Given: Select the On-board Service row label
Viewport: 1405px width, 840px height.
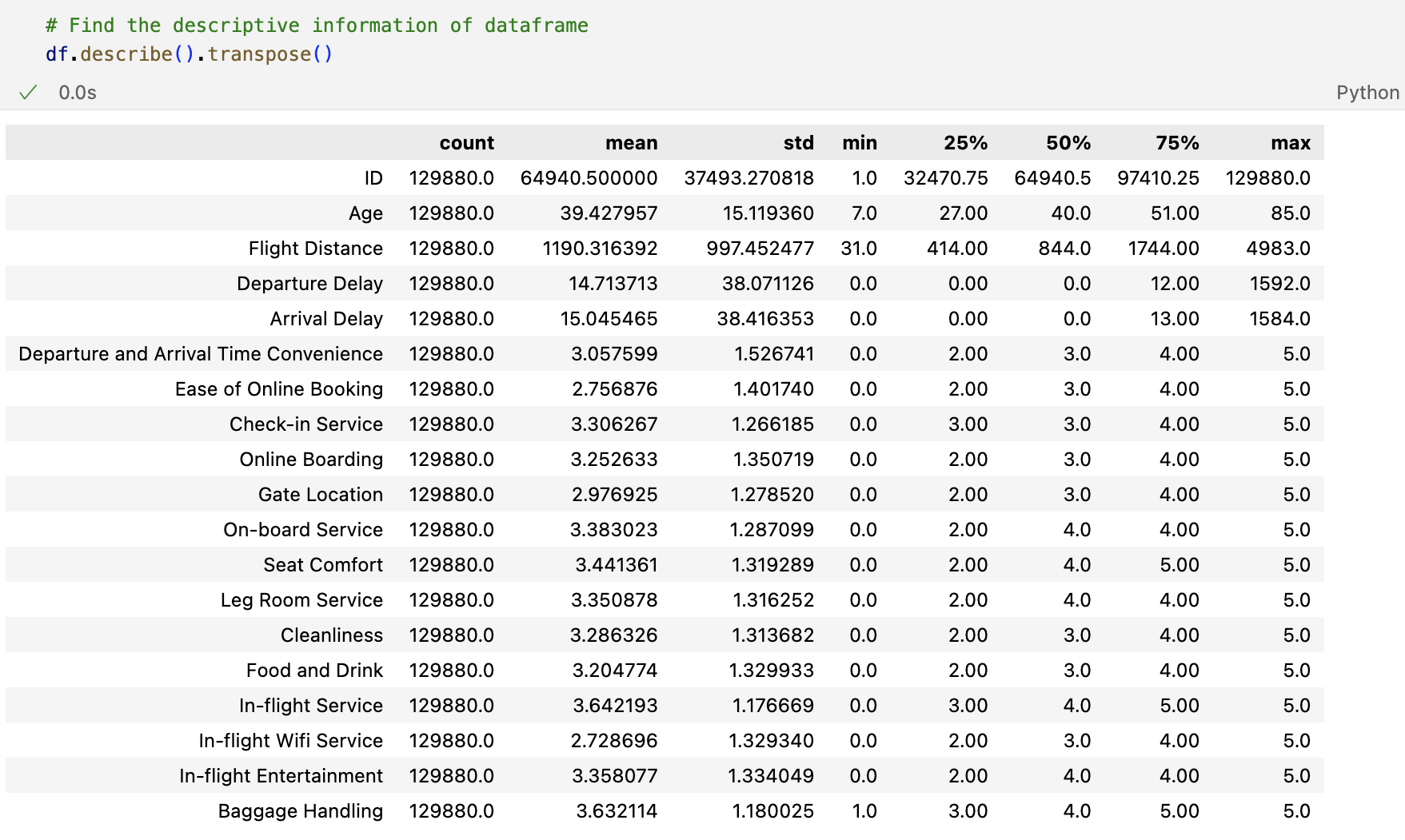Looking at the screenshot, I should coord(303,530).
